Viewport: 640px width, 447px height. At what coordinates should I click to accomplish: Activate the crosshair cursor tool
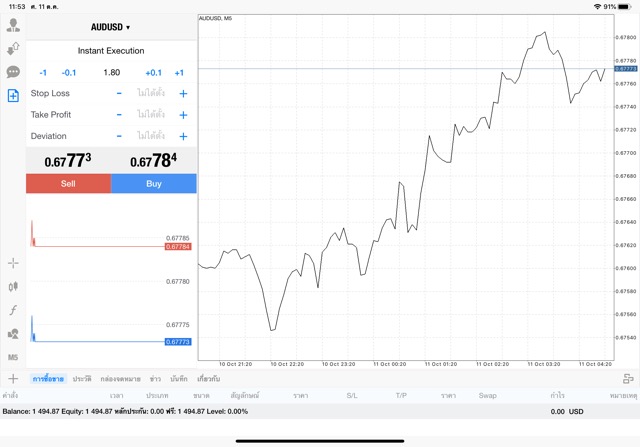click(13, 263)
